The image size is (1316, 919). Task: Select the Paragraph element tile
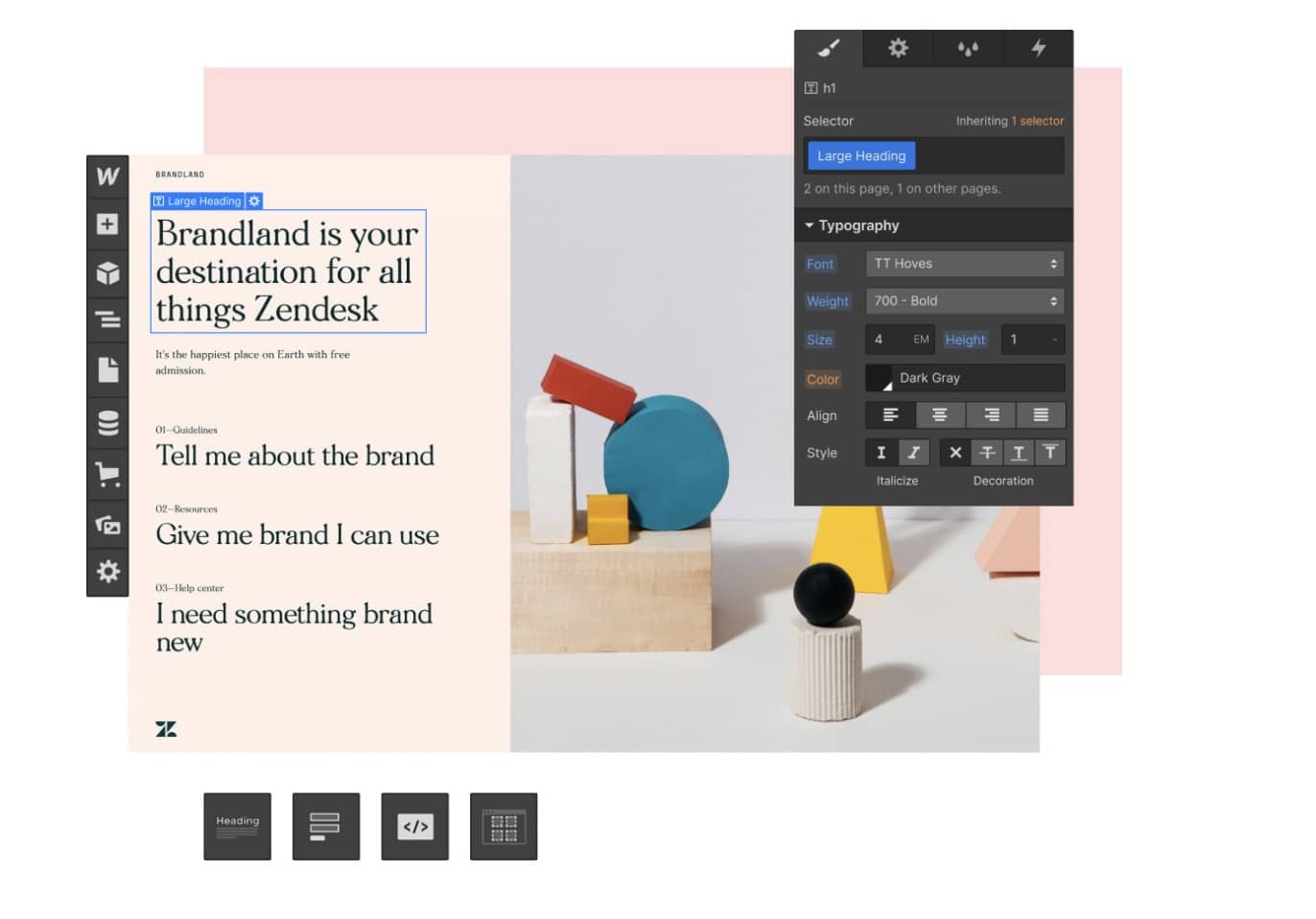tap(326, 826)
